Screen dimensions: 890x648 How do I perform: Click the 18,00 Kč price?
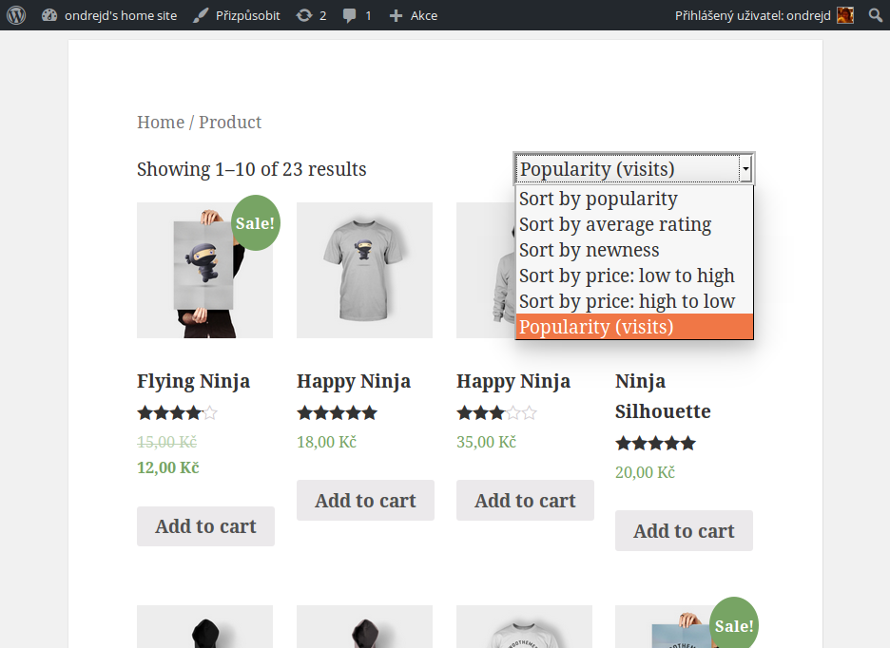327,442
